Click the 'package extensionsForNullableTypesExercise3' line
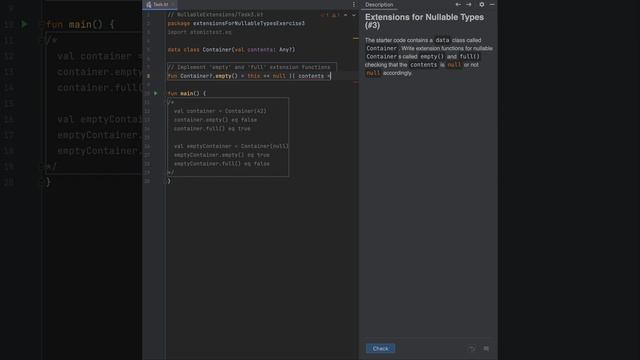 [x=236, y=24]
